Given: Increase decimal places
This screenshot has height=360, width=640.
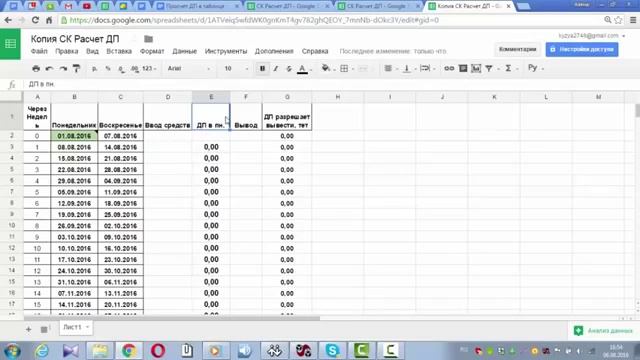Looking at the screenshot, I should (135, 69).
